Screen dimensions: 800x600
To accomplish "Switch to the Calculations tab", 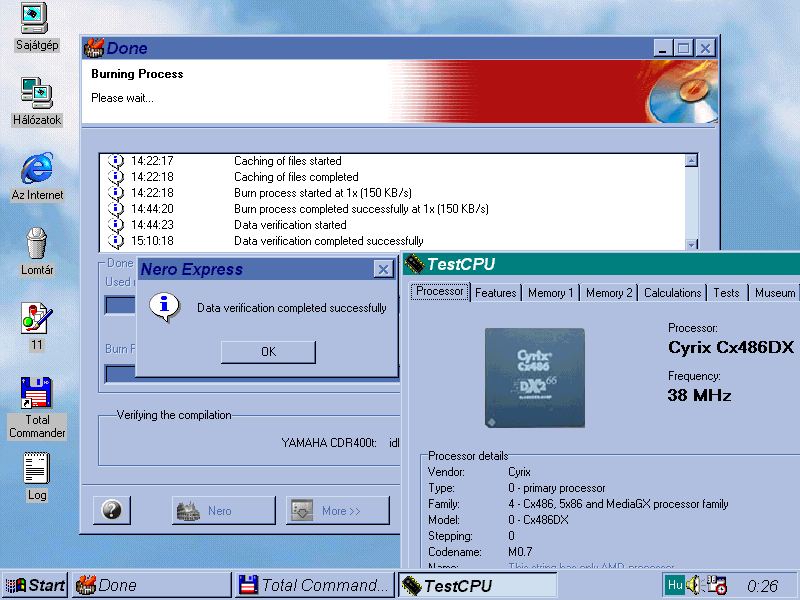I will [672, 293].
